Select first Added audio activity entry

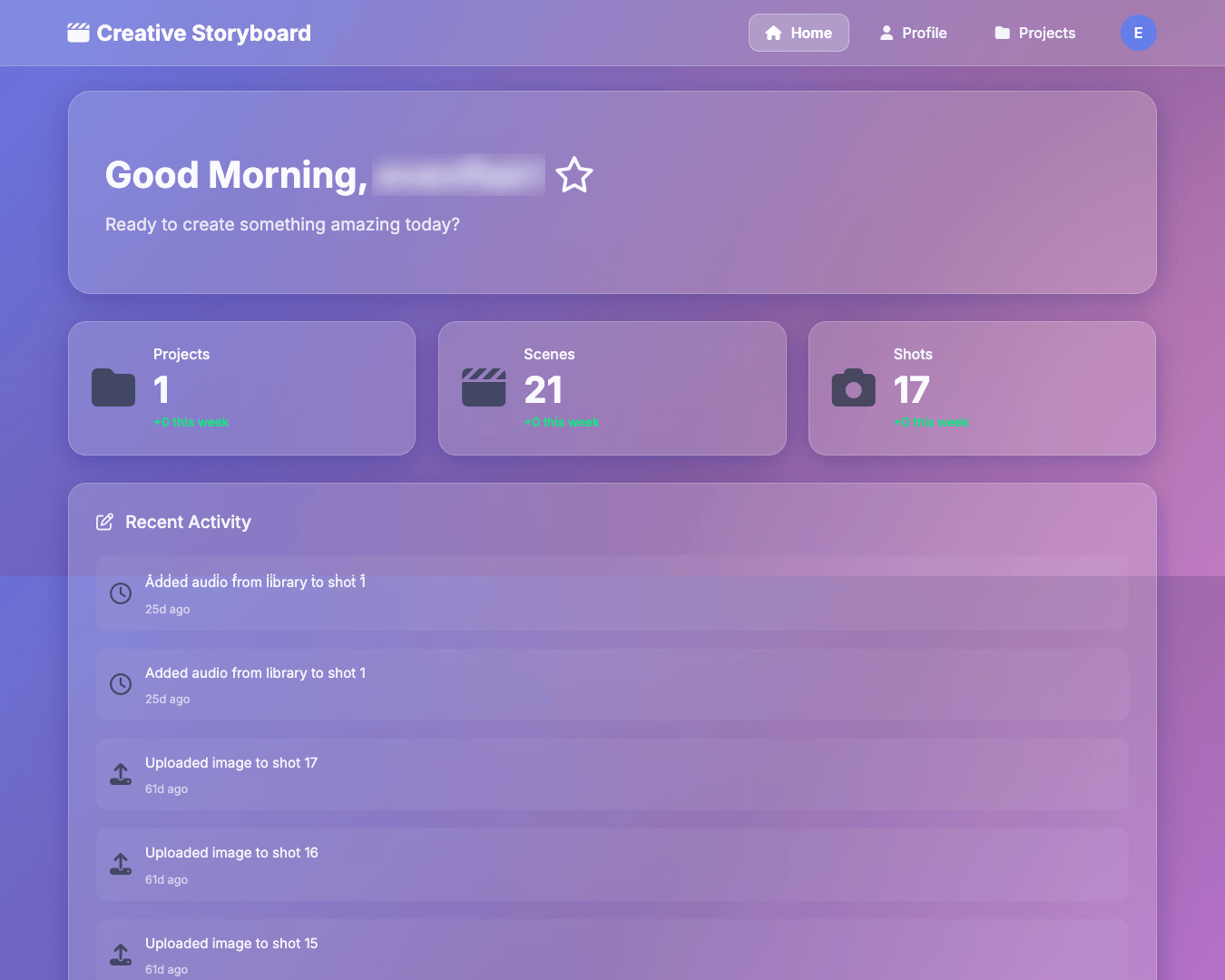click(x=612, y=593)
